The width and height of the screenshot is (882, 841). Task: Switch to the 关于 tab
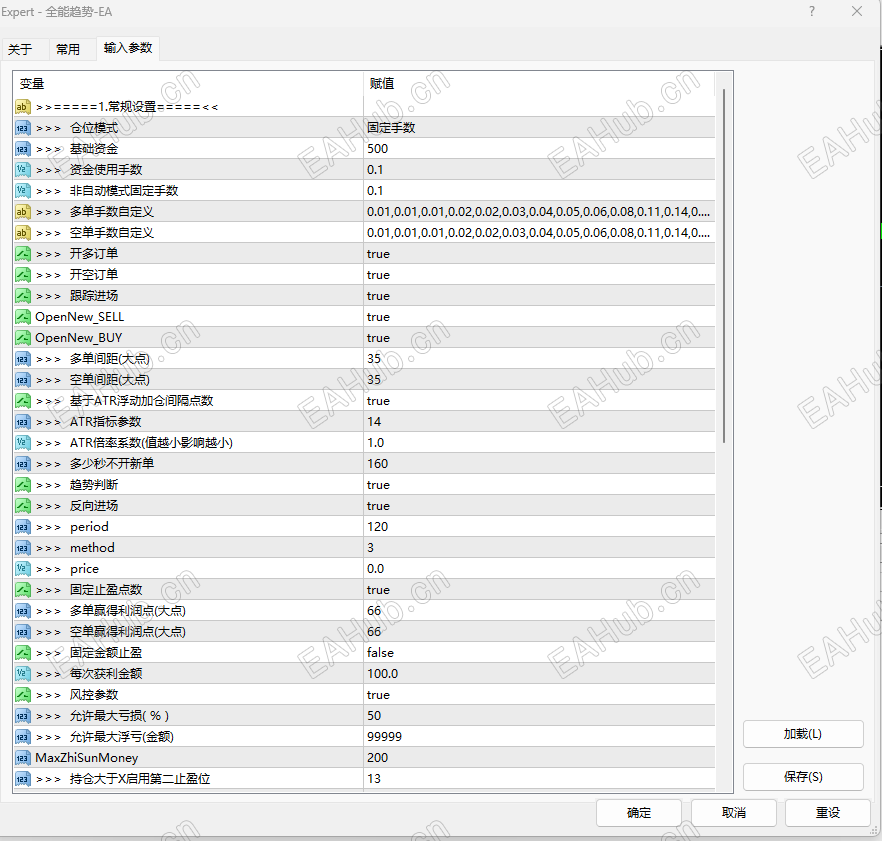23,48
